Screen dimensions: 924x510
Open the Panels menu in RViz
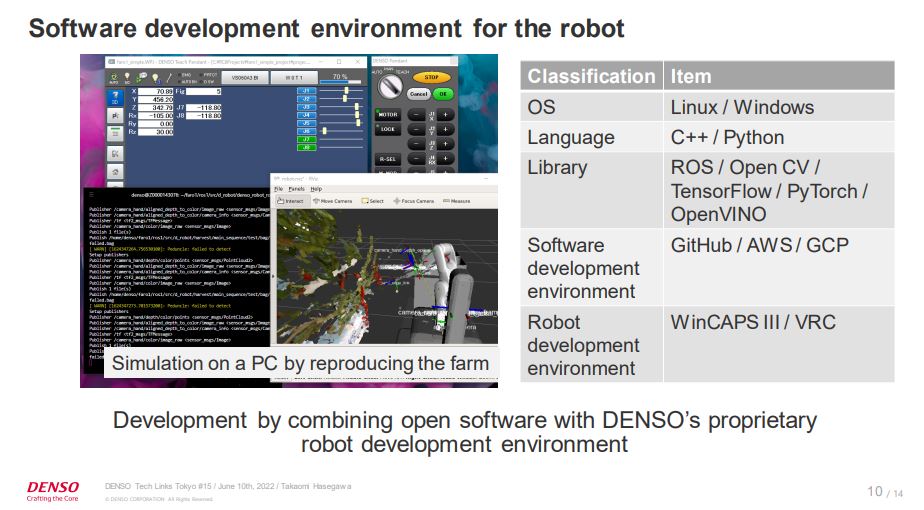pyautogui.click(x=296, y=188)
